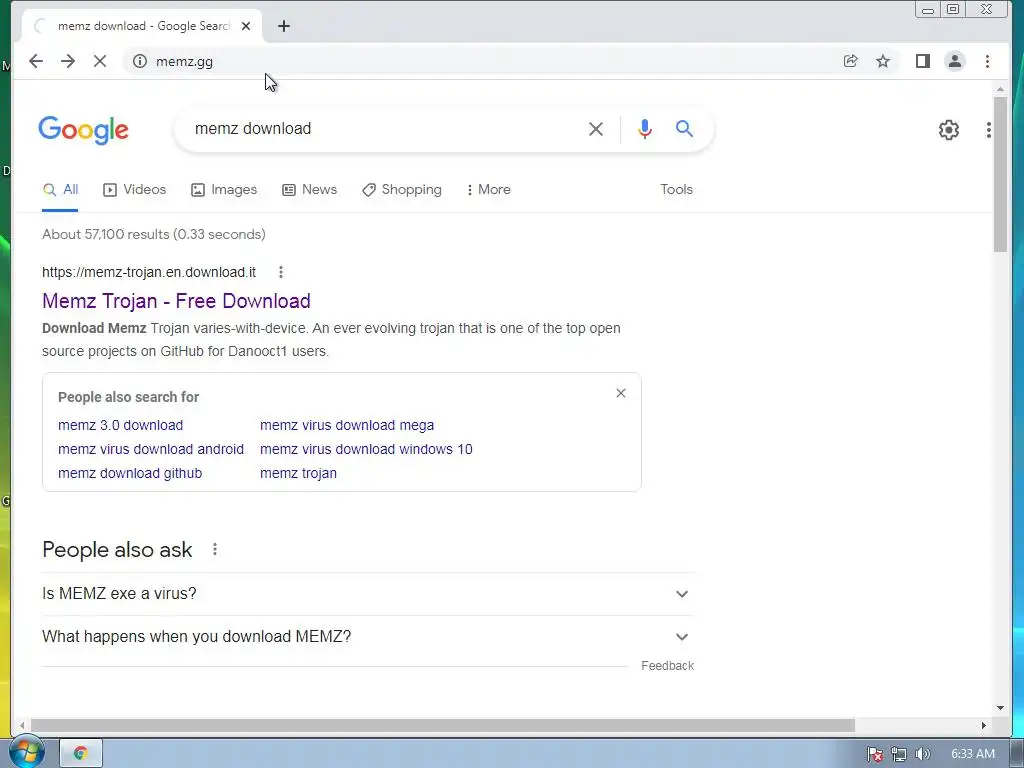The height and width of the screenshot is (768, 1024).
Task: Submit search with the magnifying glass icon
Action: tap(684, 129)
